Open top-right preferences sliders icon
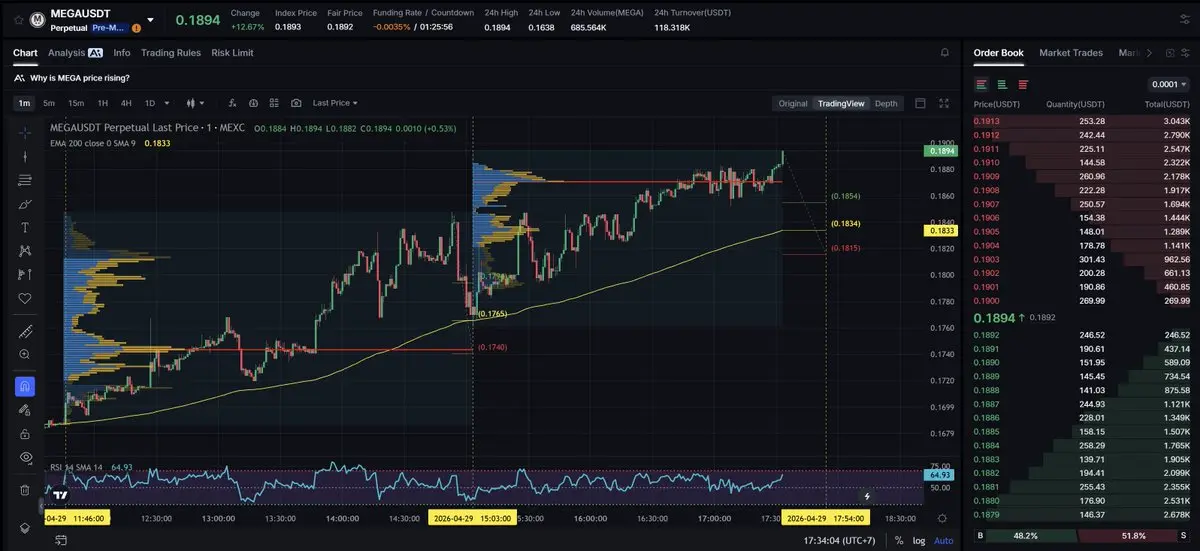 [1187, 19]
